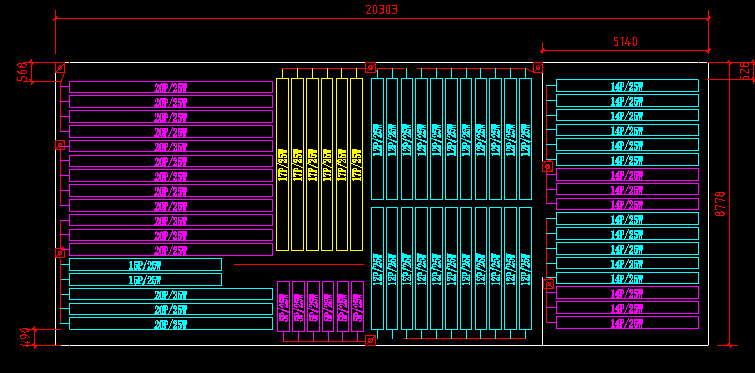
Task: Select the red horizontal line below yellow bars
Action: coord(299,264)
